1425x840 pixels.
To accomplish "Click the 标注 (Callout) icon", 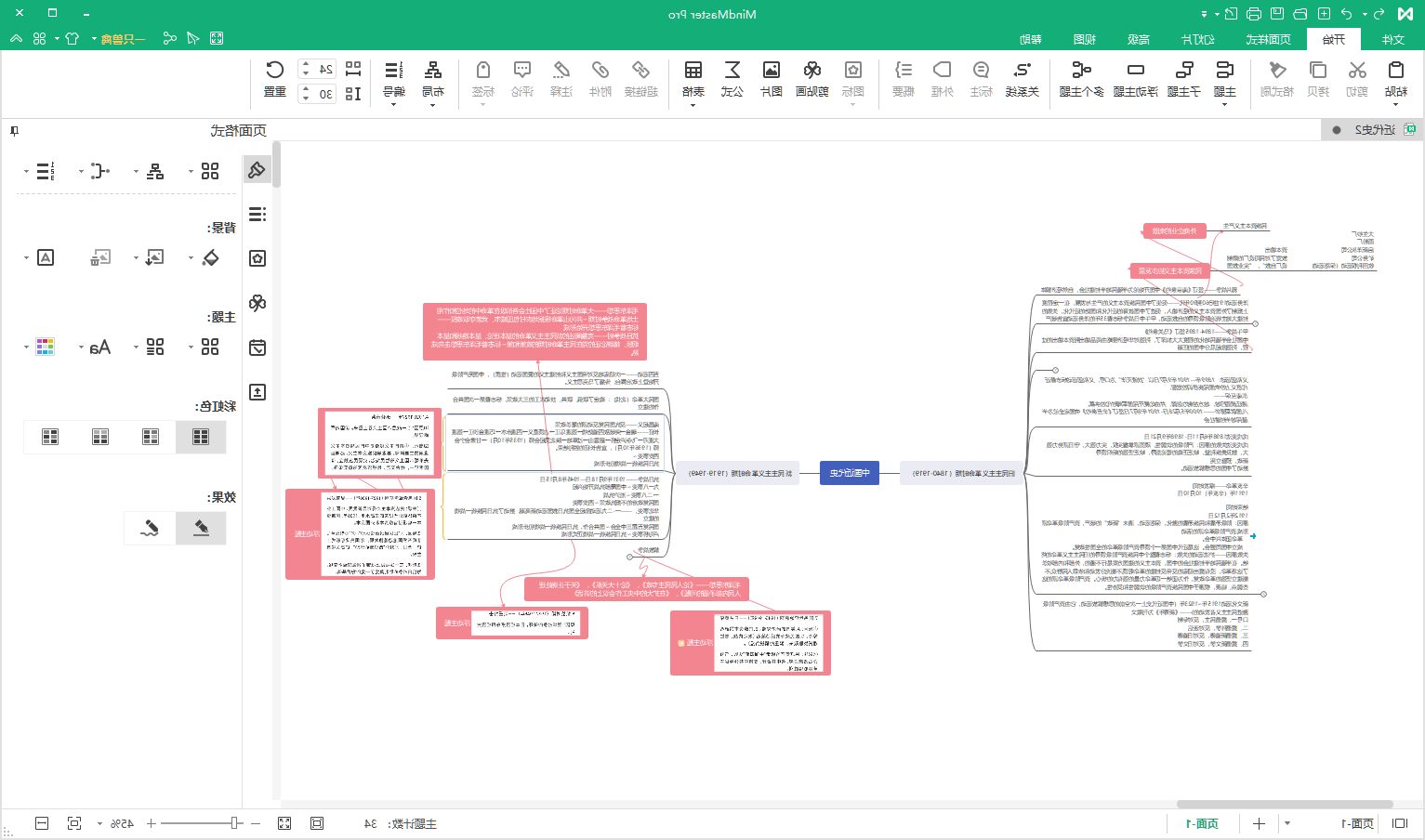I will tap(982, 71).
